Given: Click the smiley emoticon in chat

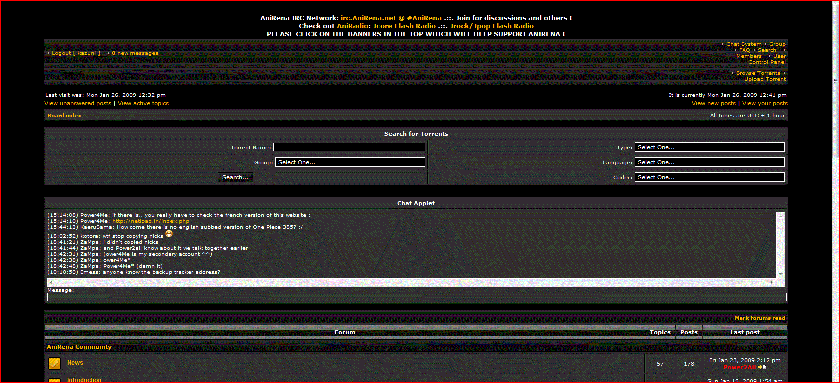Looking at the screenshot, I should coord(169,234).
